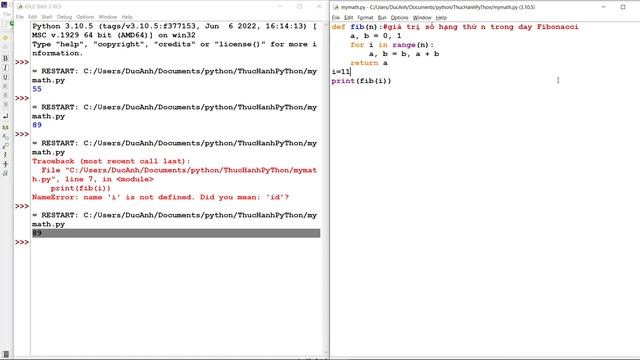The image size is (640, 360).
Task: Click the output value 55 in shell
Action: (x=37, y=89)
